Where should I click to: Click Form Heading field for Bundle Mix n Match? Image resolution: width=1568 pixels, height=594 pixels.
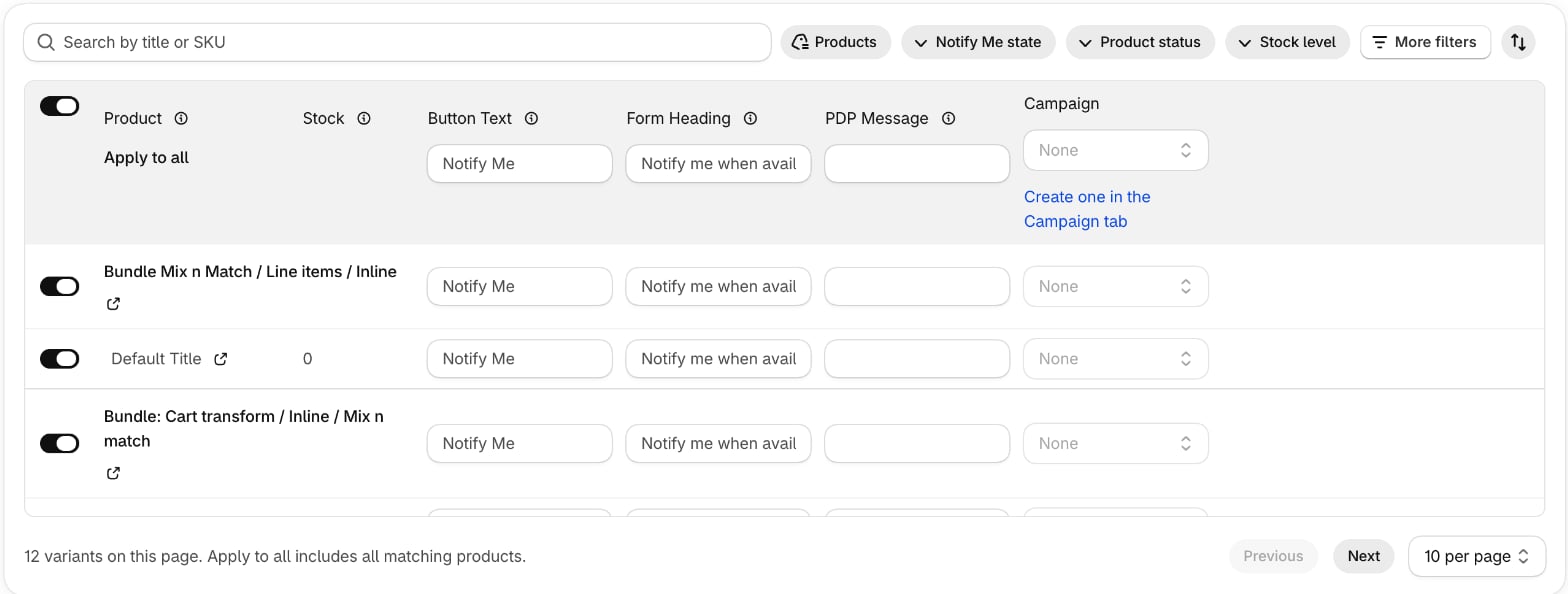pyautogui.click(x=718, y=286)
